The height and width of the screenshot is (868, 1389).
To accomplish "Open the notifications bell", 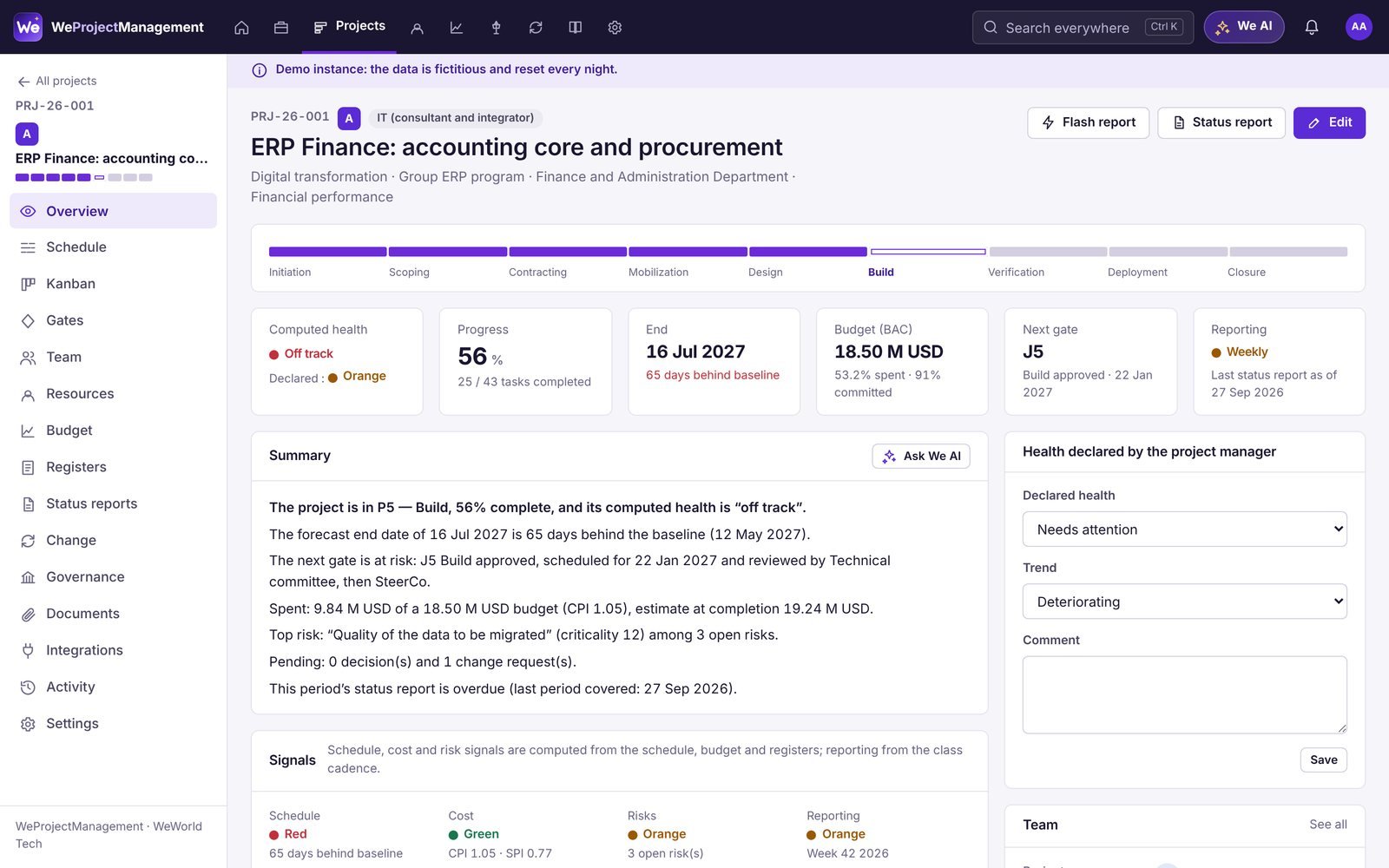I will 1312,27.
